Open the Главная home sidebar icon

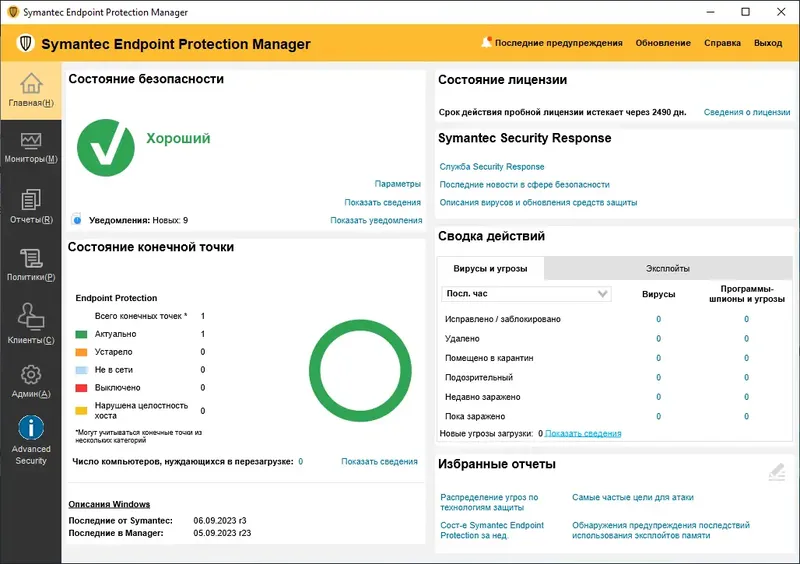31,83
